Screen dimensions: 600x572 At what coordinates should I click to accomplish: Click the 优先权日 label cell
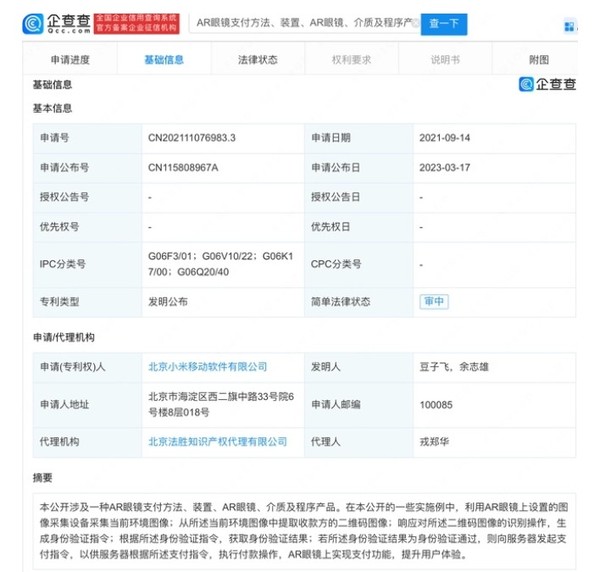pos(359,227)
